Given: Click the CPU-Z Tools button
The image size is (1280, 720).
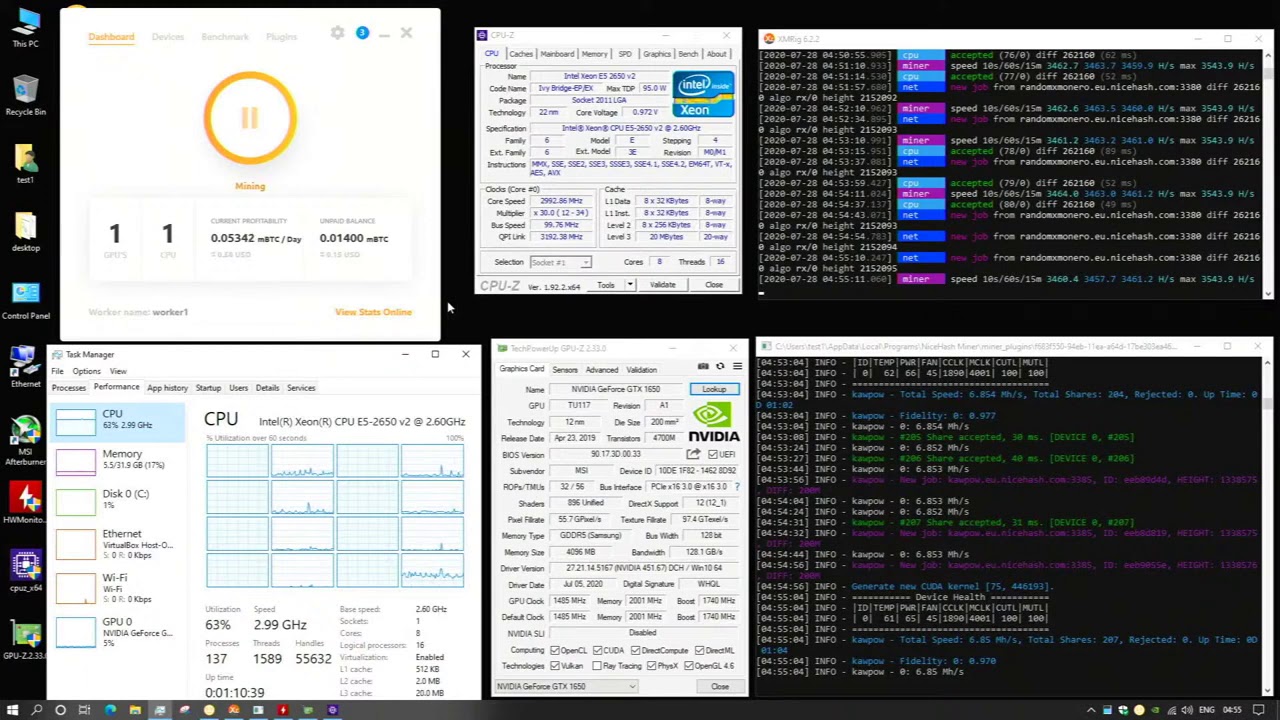Looking at the screenshot, I should pos(606,285).
